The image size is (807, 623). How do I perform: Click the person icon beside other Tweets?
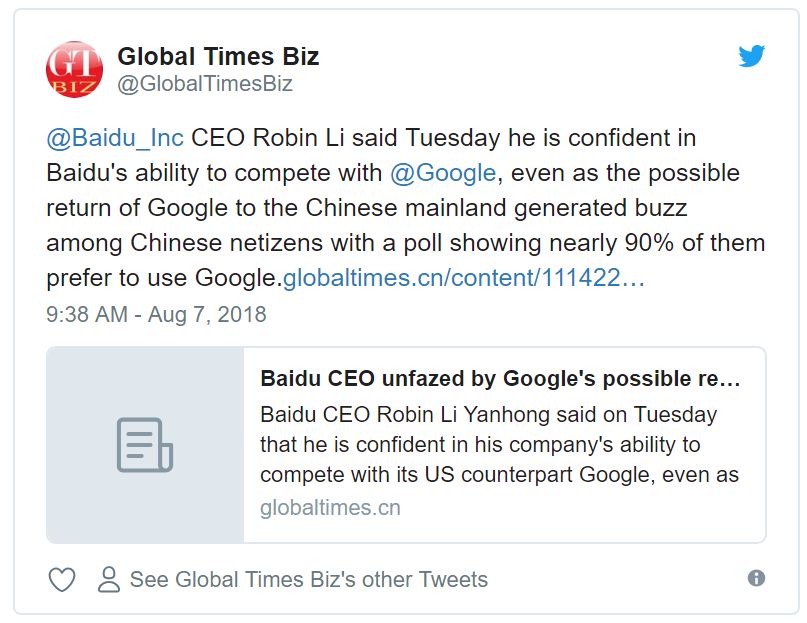[x=109, y=579]
